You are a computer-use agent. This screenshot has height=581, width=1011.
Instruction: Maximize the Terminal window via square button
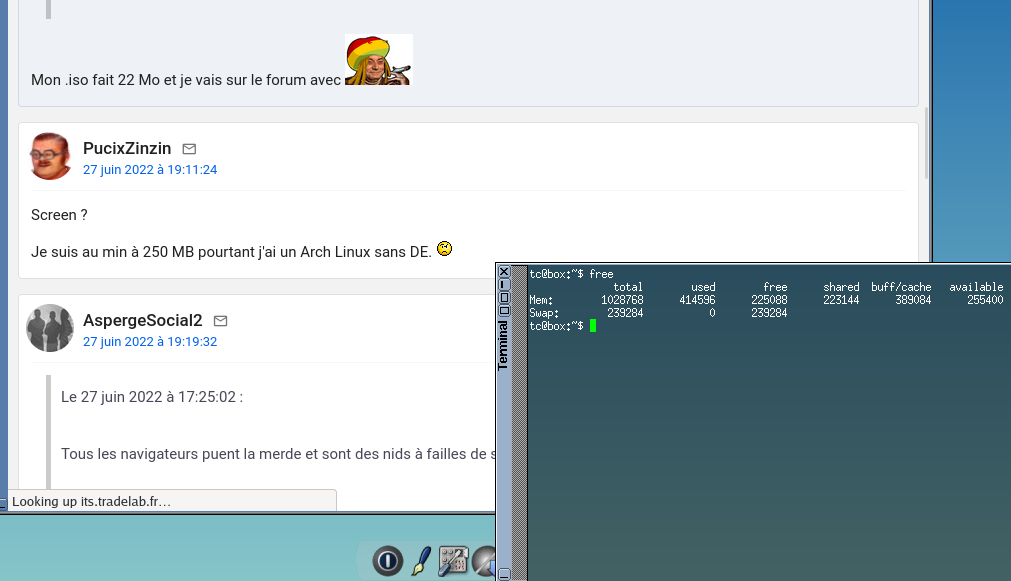504,297
